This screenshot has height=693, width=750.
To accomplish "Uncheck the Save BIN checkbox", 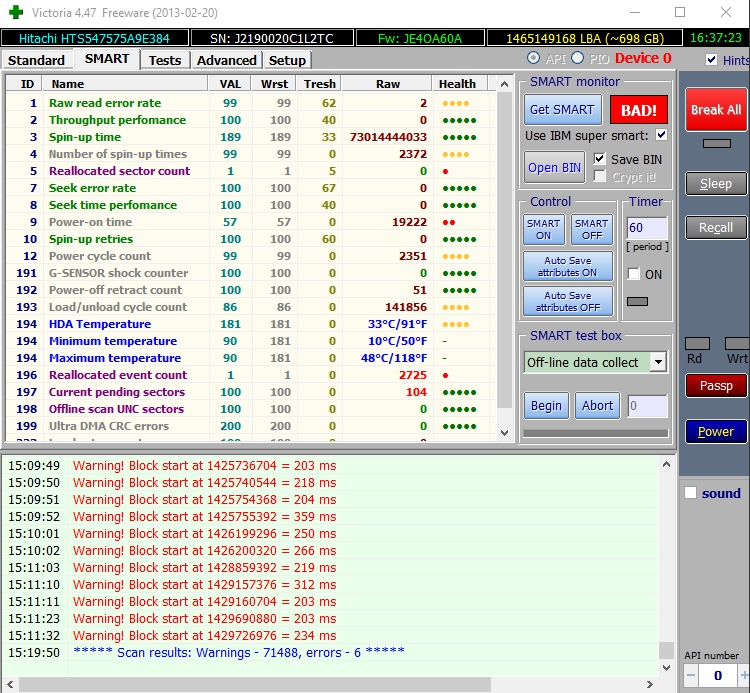I will (599, 159).
